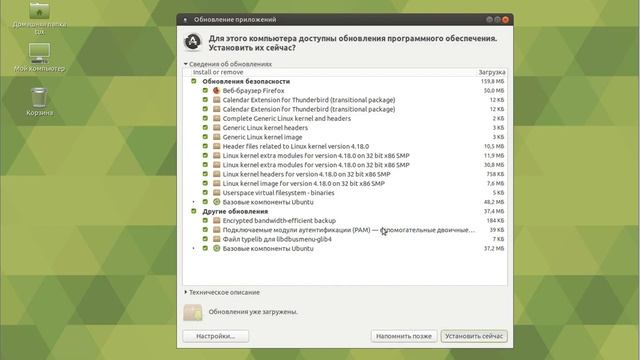Click package icon beside Файл typelib для libdbusmenu-glib4
The height and width of the screenshot is (360, 640).
point(217,239)
